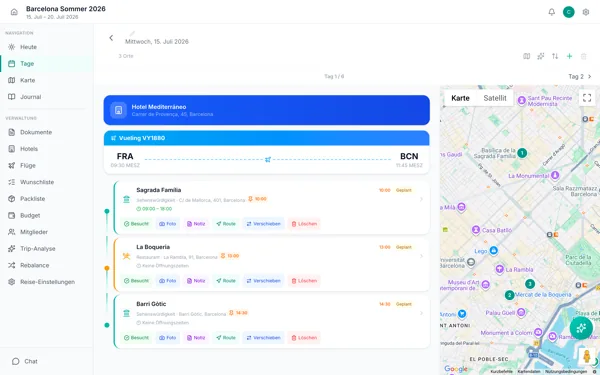
Task: Click the Palau Güell map pin
Action: (521, 313)
